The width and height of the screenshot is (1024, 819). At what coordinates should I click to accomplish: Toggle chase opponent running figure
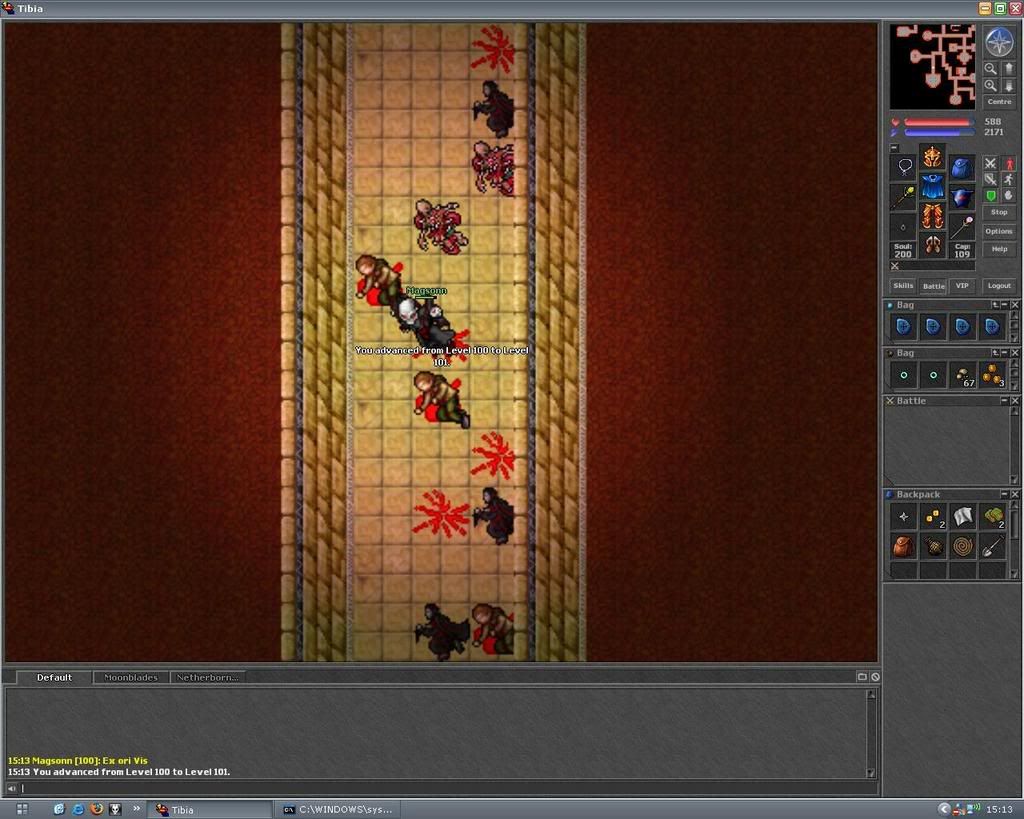click(x=1009, y=179)
